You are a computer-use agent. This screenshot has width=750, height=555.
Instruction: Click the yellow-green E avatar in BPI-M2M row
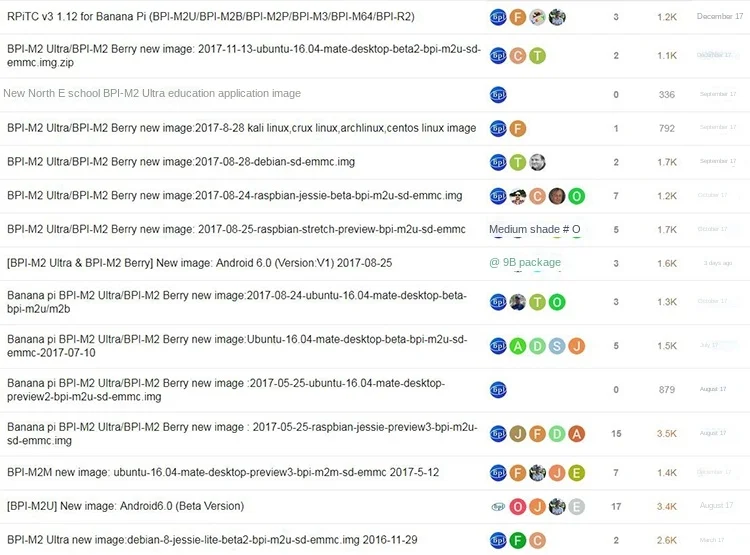[x=576, y=473]
